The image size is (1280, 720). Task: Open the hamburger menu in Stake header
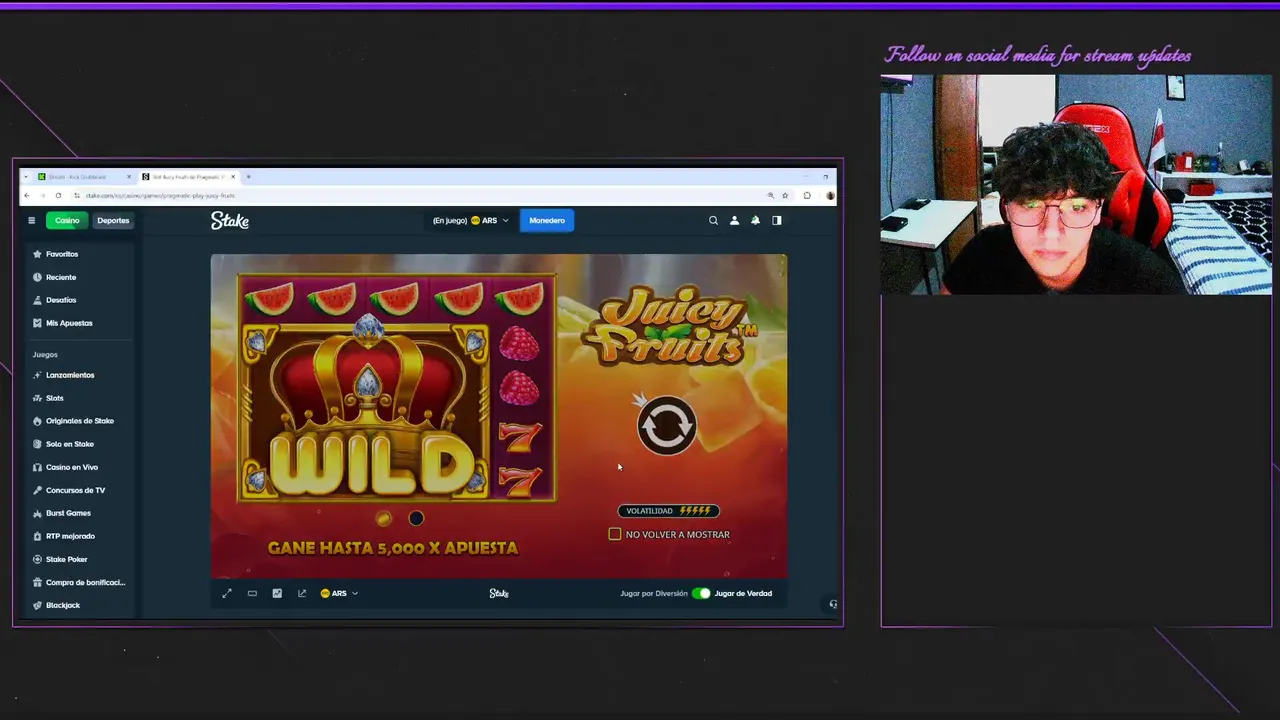[31, 221]
